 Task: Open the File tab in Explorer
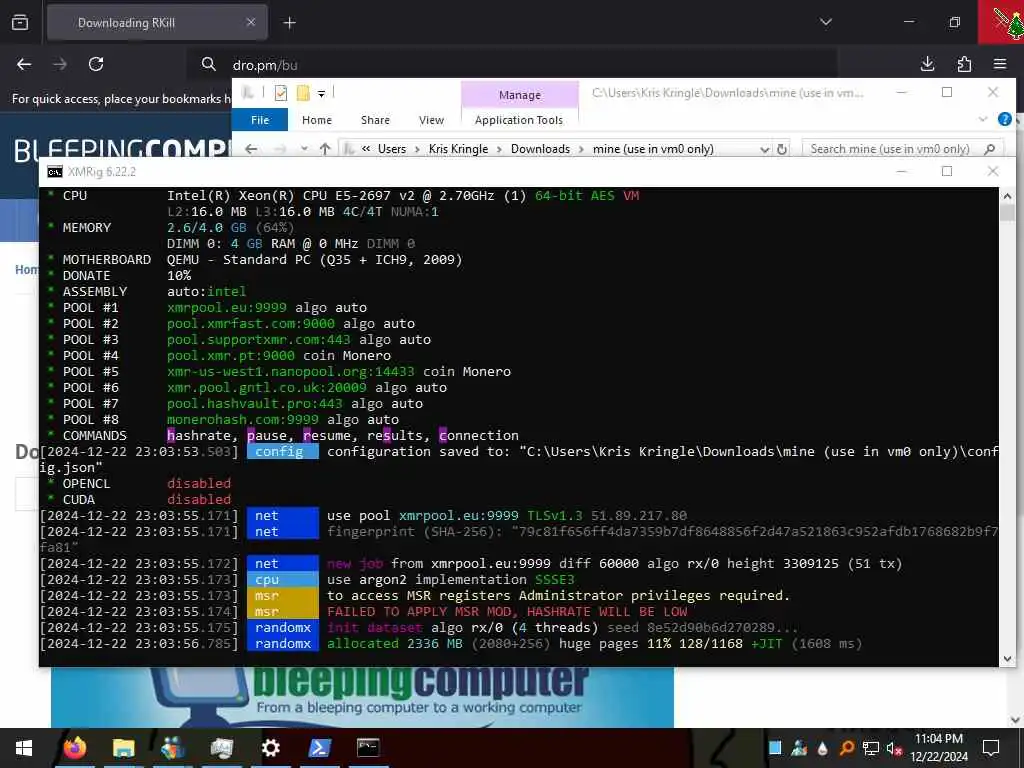tap(260, 120)
